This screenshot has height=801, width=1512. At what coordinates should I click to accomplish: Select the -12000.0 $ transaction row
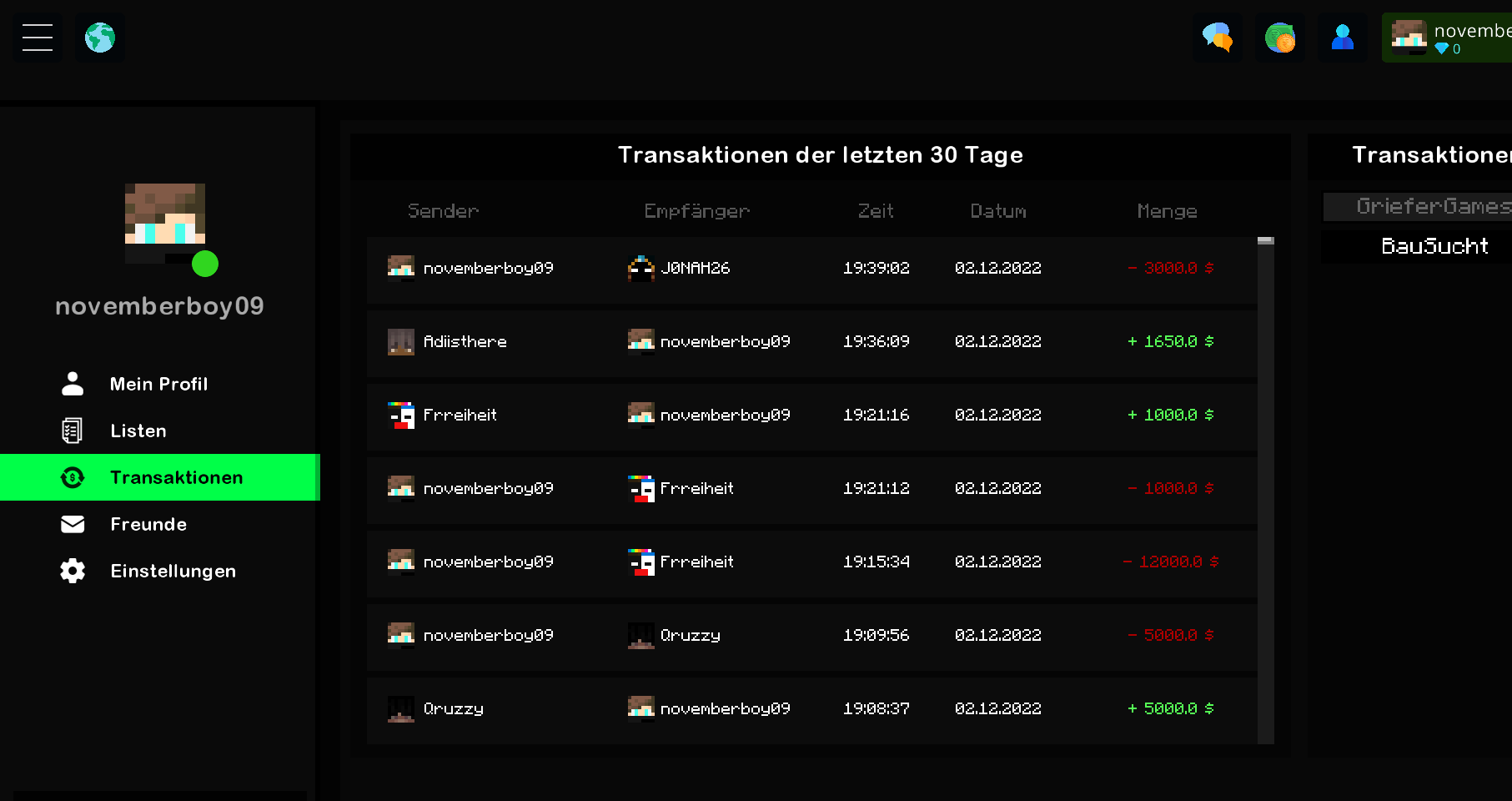[x=811, y=562]
